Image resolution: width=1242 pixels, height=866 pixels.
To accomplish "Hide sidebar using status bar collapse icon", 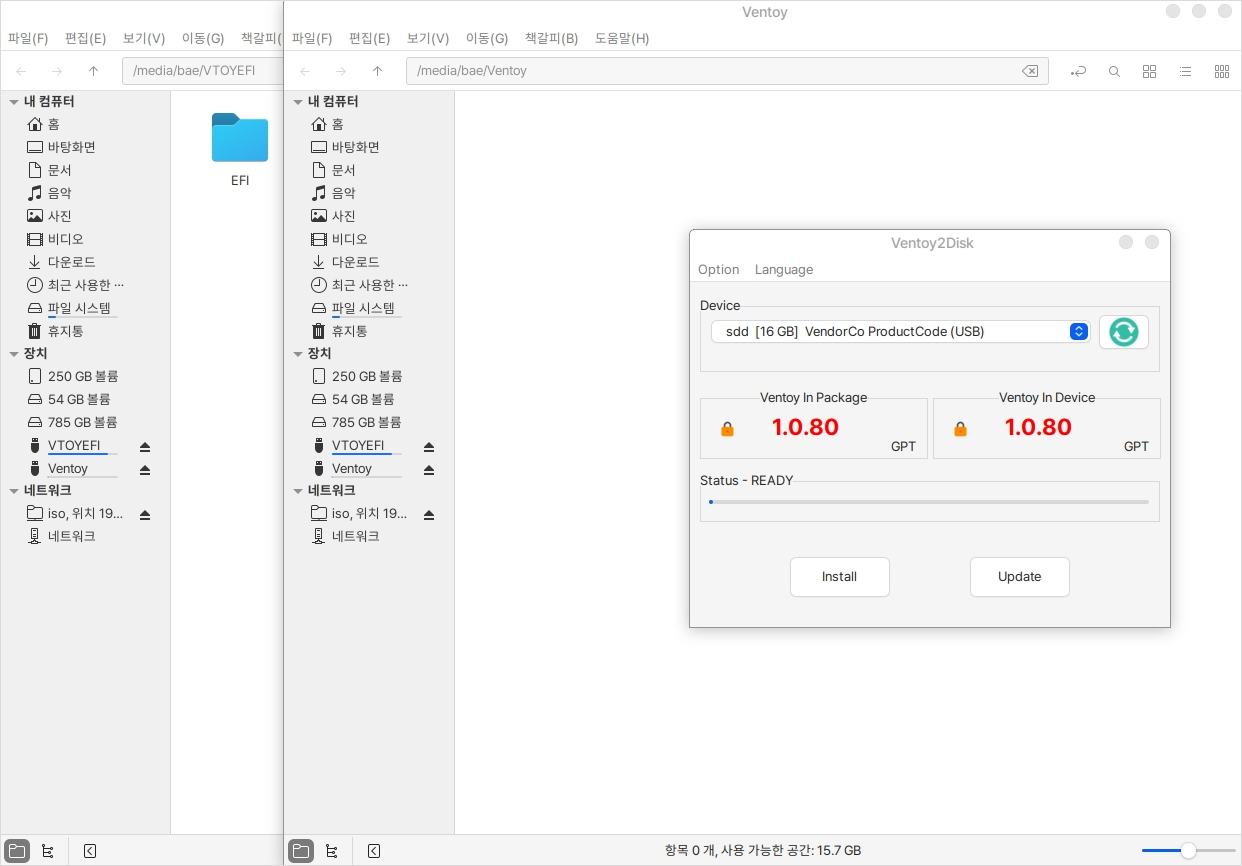I will pyautogui.click(x=374, y=851).
